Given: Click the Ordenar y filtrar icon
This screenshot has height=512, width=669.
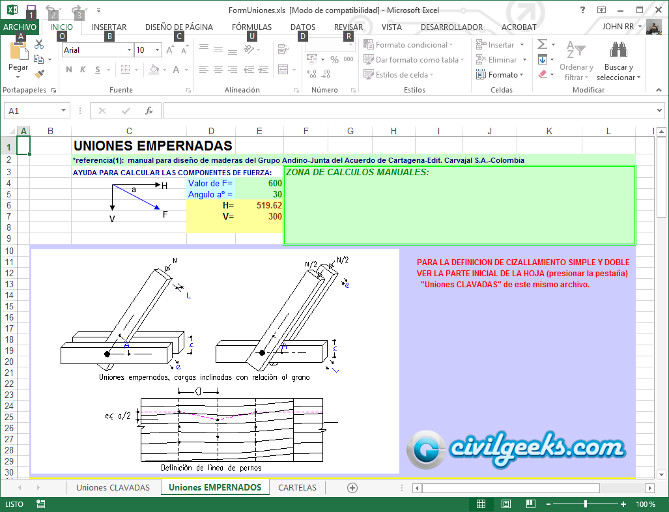Looking at the screenshot, I should coord(575,50).
